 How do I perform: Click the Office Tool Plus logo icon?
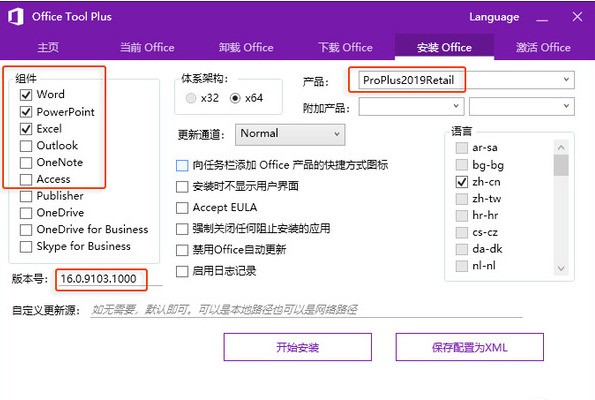point(16,17)
